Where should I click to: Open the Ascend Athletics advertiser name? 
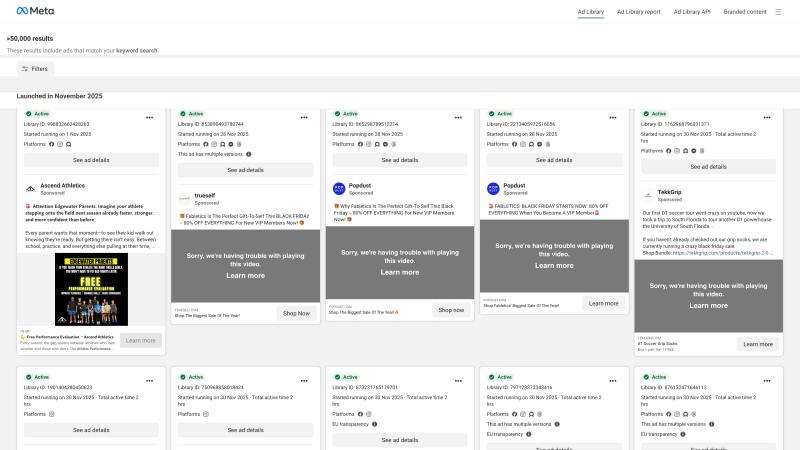(x=63, y=186)
